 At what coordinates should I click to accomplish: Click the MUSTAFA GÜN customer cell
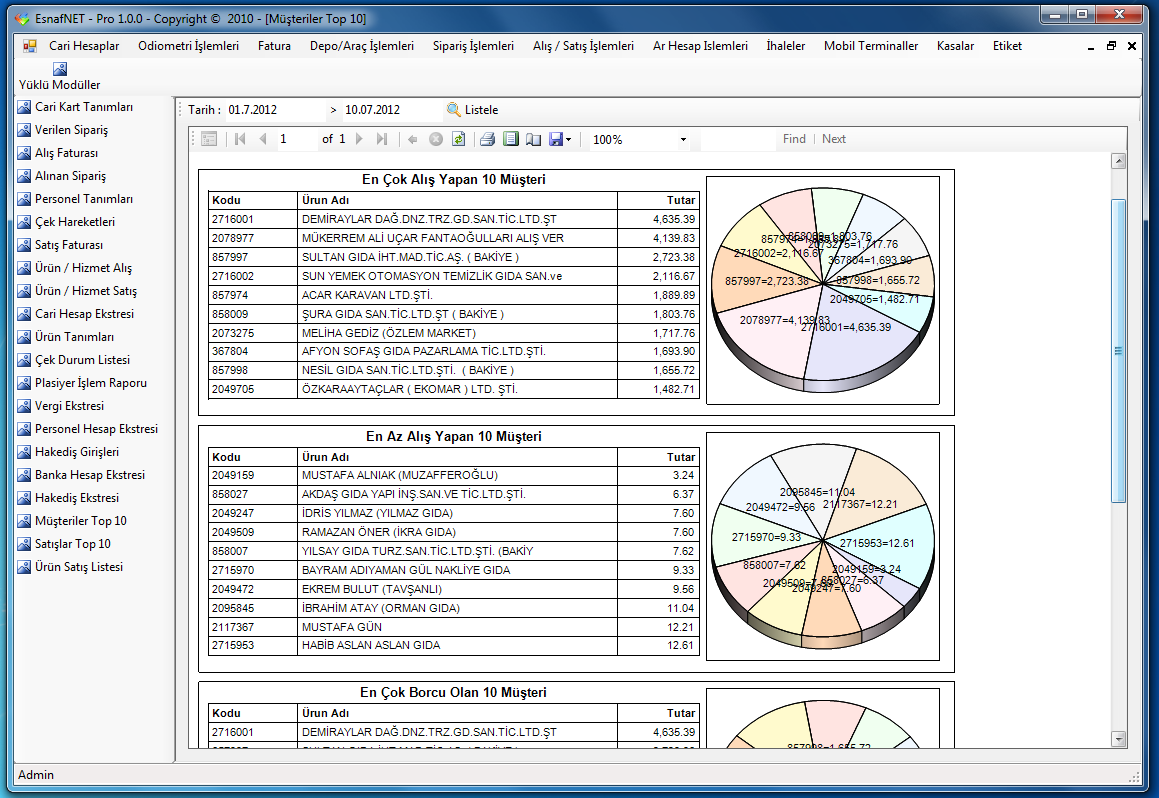458,627
